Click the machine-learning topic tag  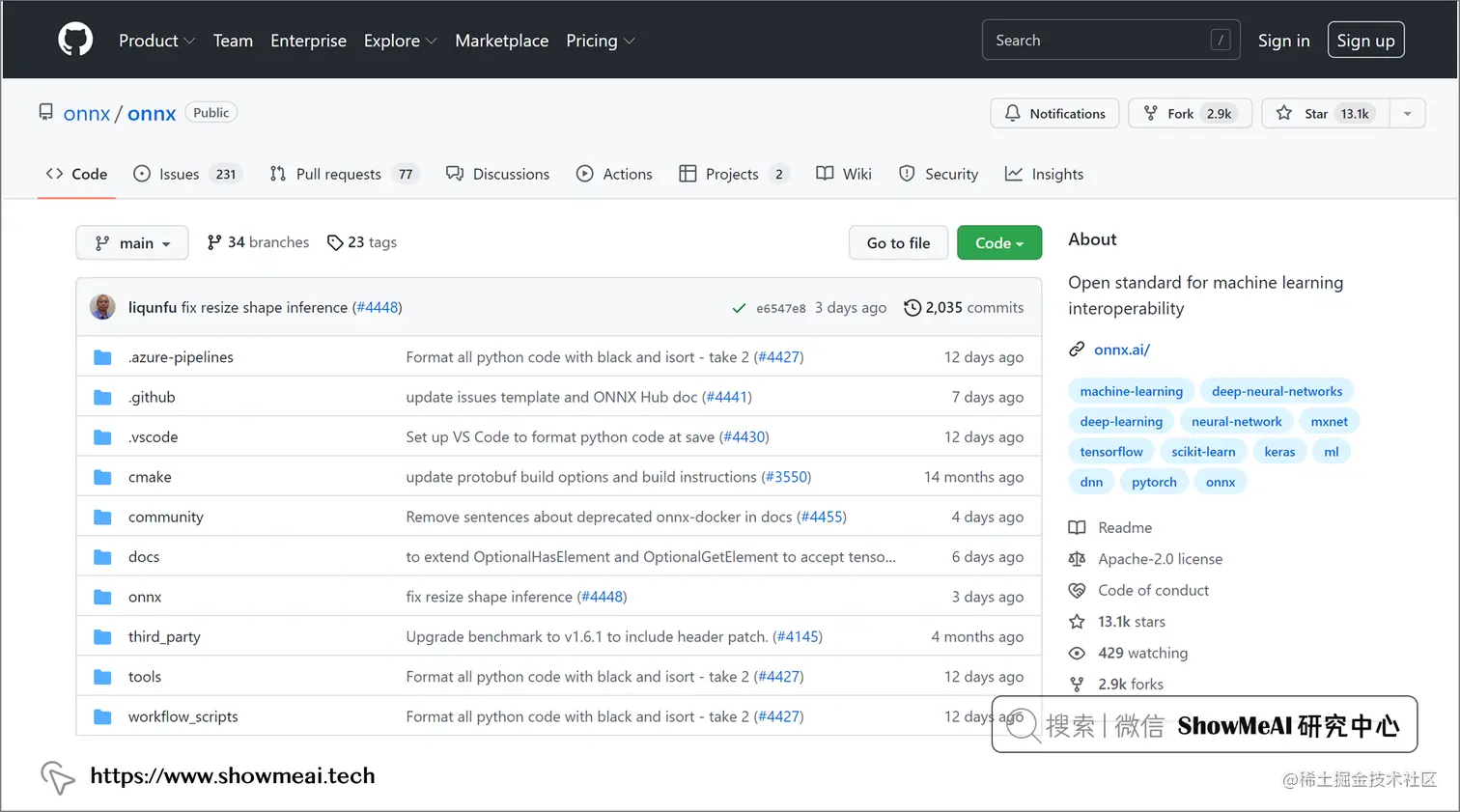tap(1131, 391)
